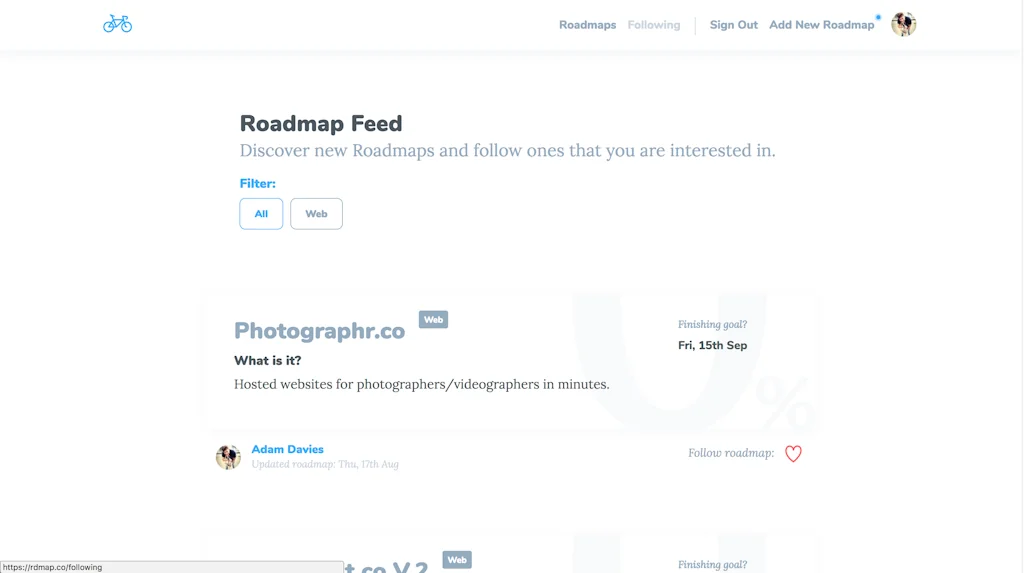The image size is (1024, 573).
Task: Click the Adam Davies author link
Action: click(x=287, y=450)
